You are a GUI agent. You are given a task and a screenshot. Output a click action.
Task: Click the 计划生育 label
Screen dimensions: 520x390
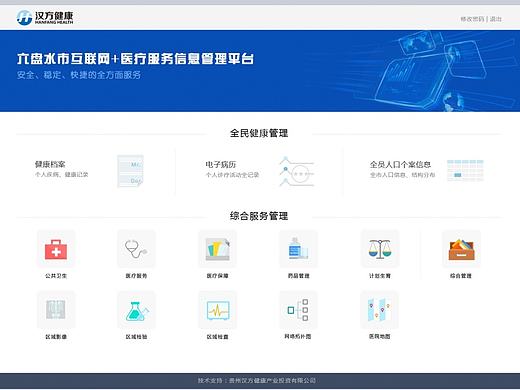coord(380,276)
